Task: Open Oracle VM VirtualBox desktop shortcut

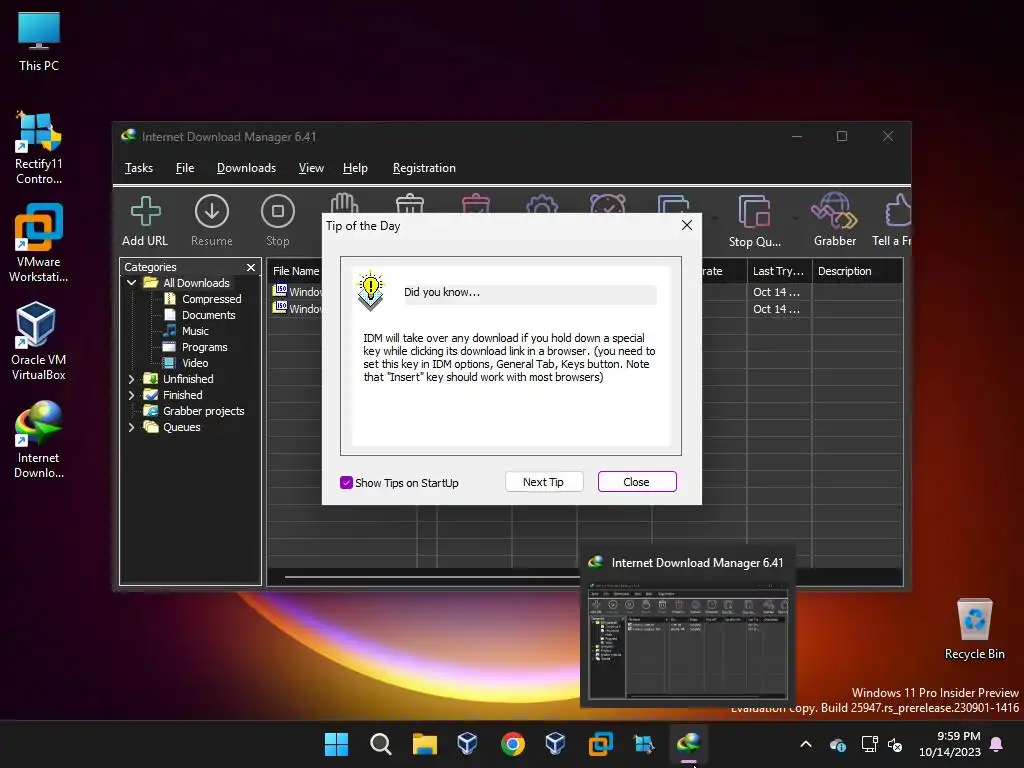Action: pyautogui.click(x=39, y=341)
